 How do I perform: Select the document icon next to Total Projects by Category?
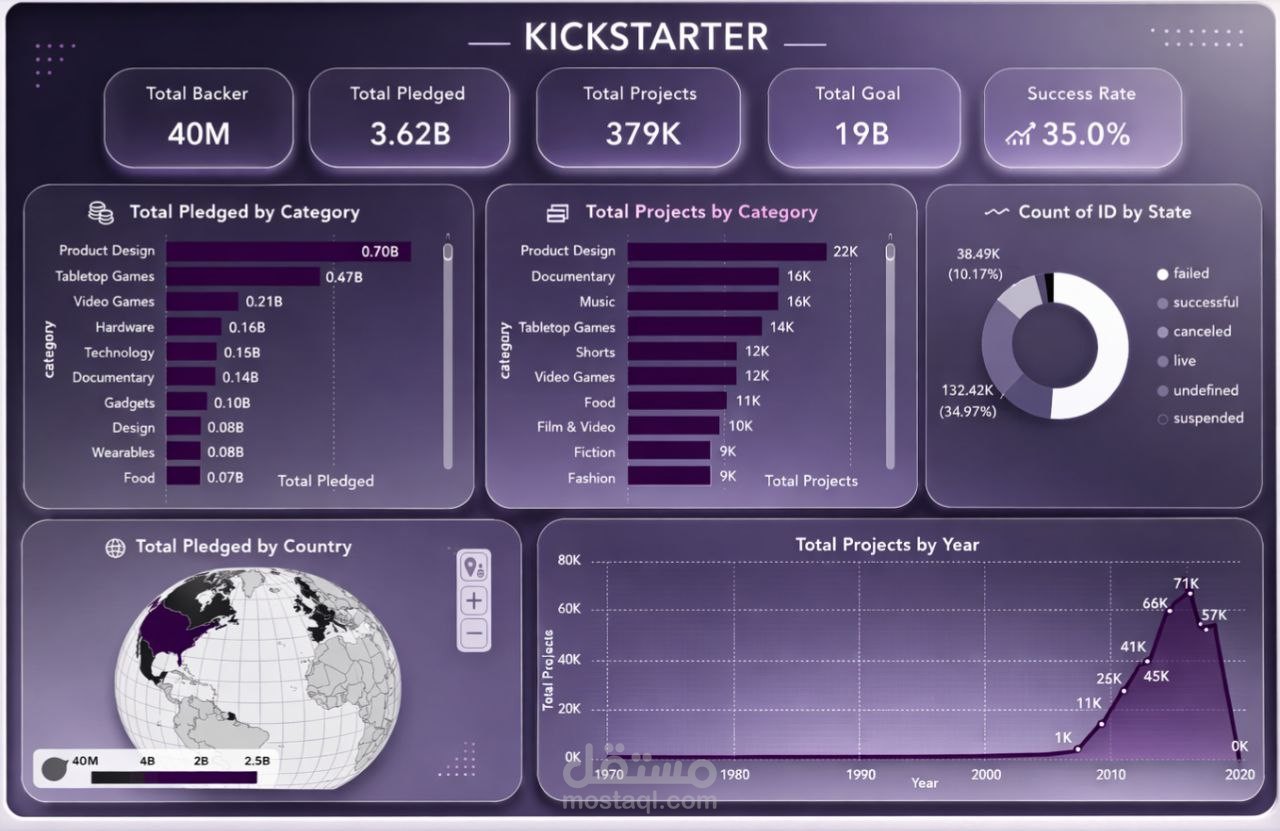[556, 211]
